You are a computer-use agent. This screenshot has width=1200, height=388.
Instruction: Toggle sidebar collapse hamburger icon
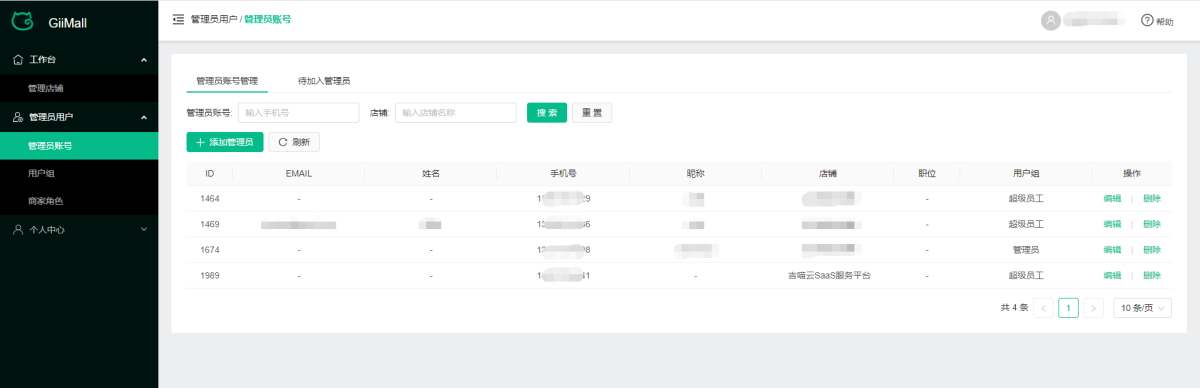coord(178,19)
